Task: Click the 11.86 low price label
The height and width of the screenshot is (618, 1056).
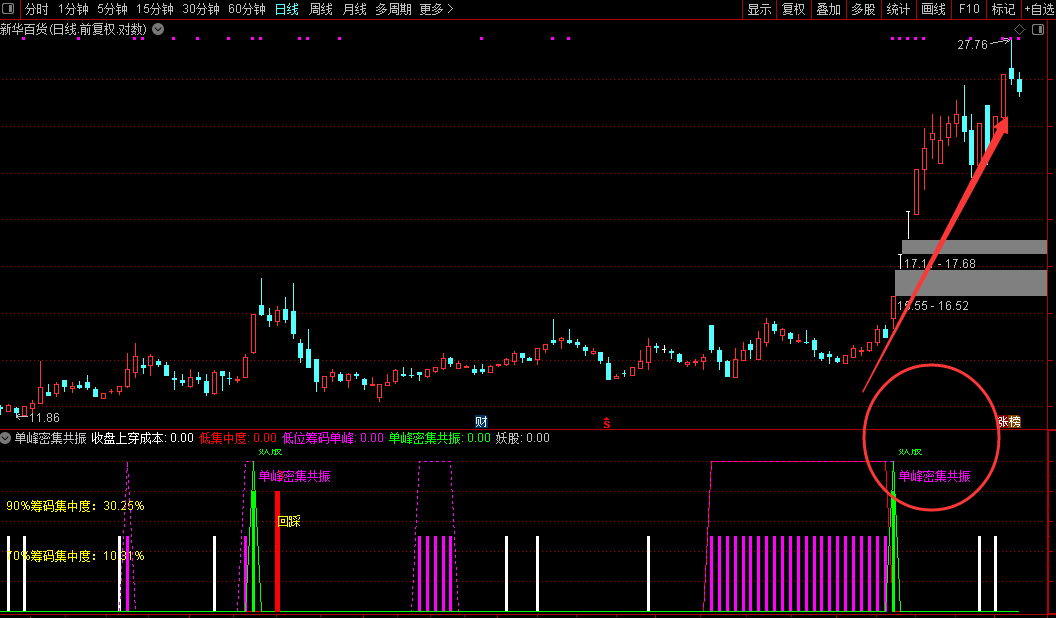Action: [x=44, y=417]
